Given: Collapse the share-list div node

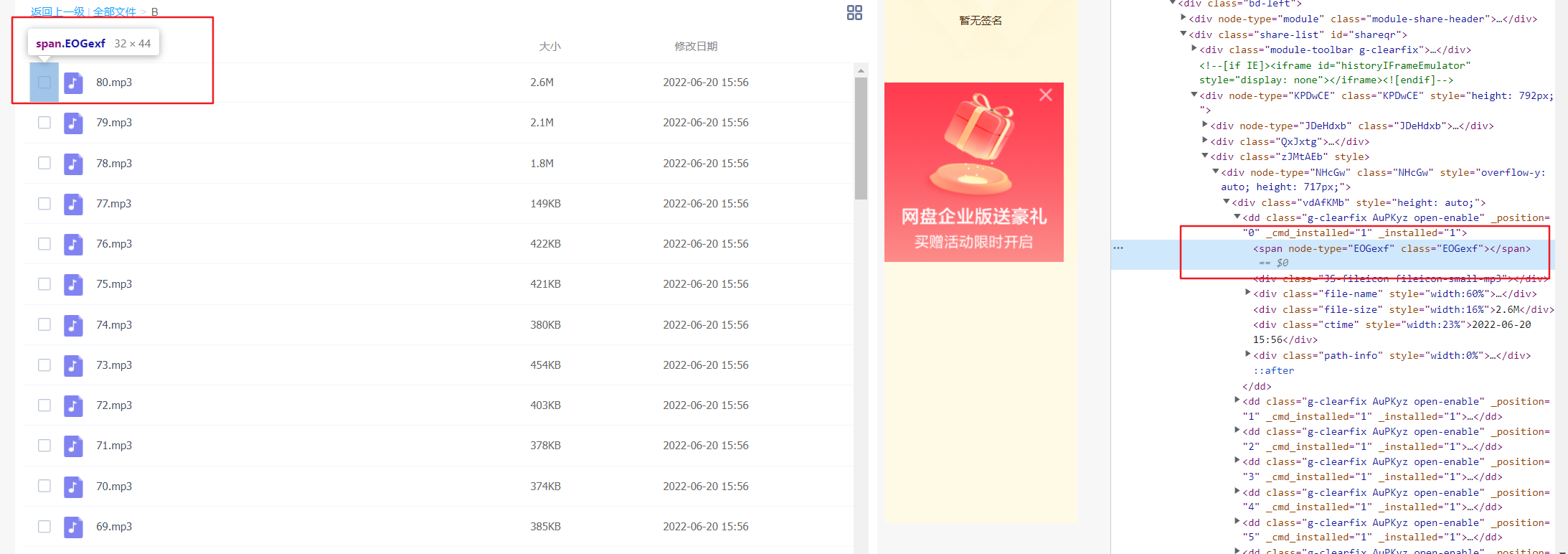Looking at the screenshot, I should [1184, 34].
